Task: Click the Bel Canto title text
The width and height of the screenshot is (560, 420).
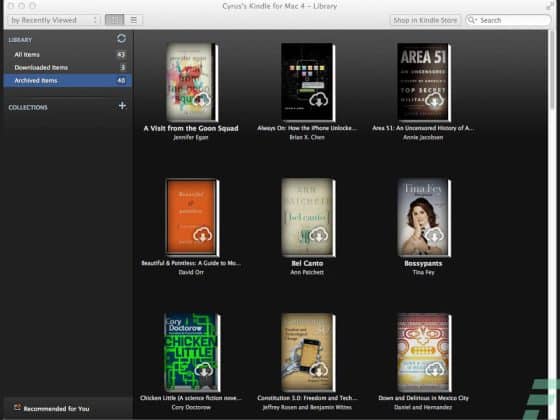Action: (307, 263)
